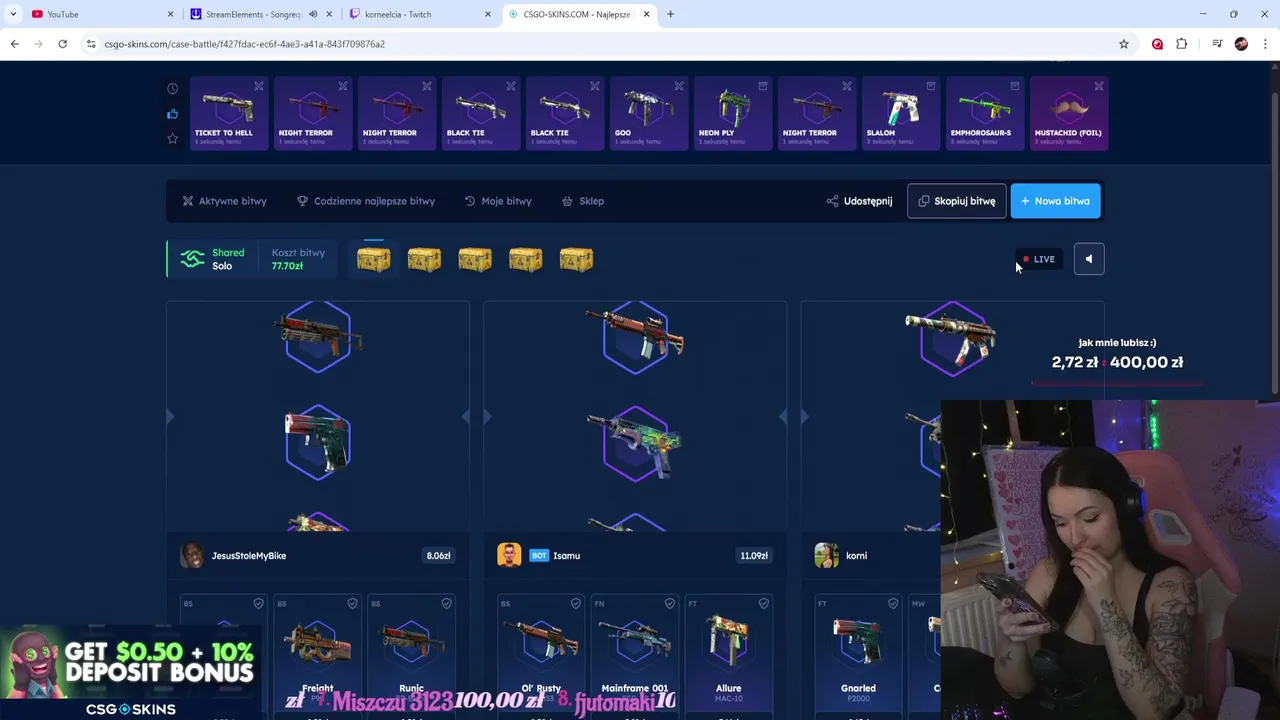Image resolution: width=1280 pixels, height=720 pixels.
Task: Select the recent drops clock filter
Action: click(172, 89)
